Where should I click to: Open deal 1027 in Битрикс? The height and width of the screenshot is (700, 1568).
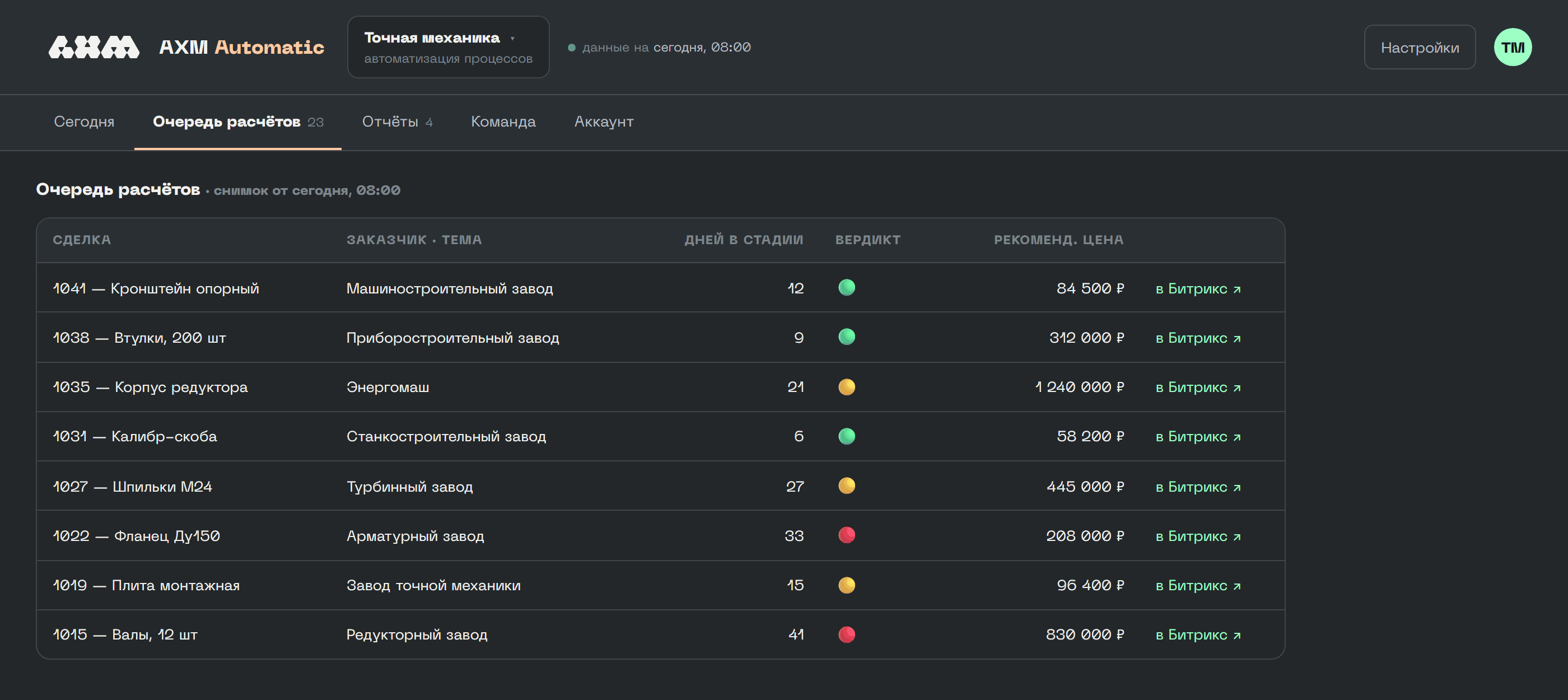click(1197, 487)
